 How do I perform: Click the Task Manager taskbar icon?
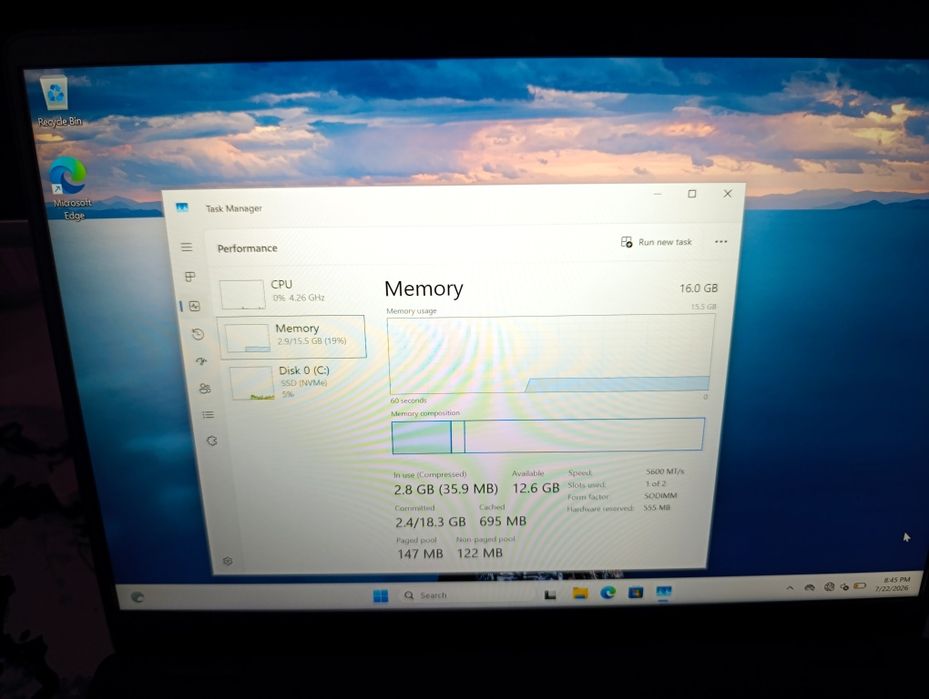664,592
